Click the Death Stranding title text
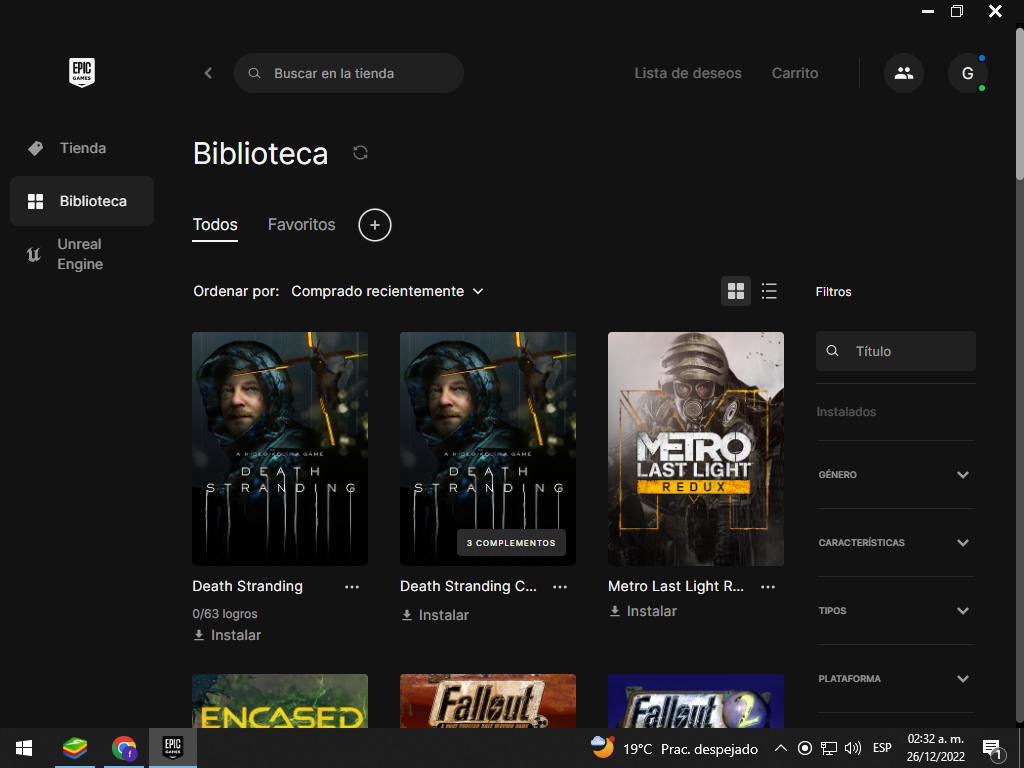1024x768 pixels. [248, 586]
